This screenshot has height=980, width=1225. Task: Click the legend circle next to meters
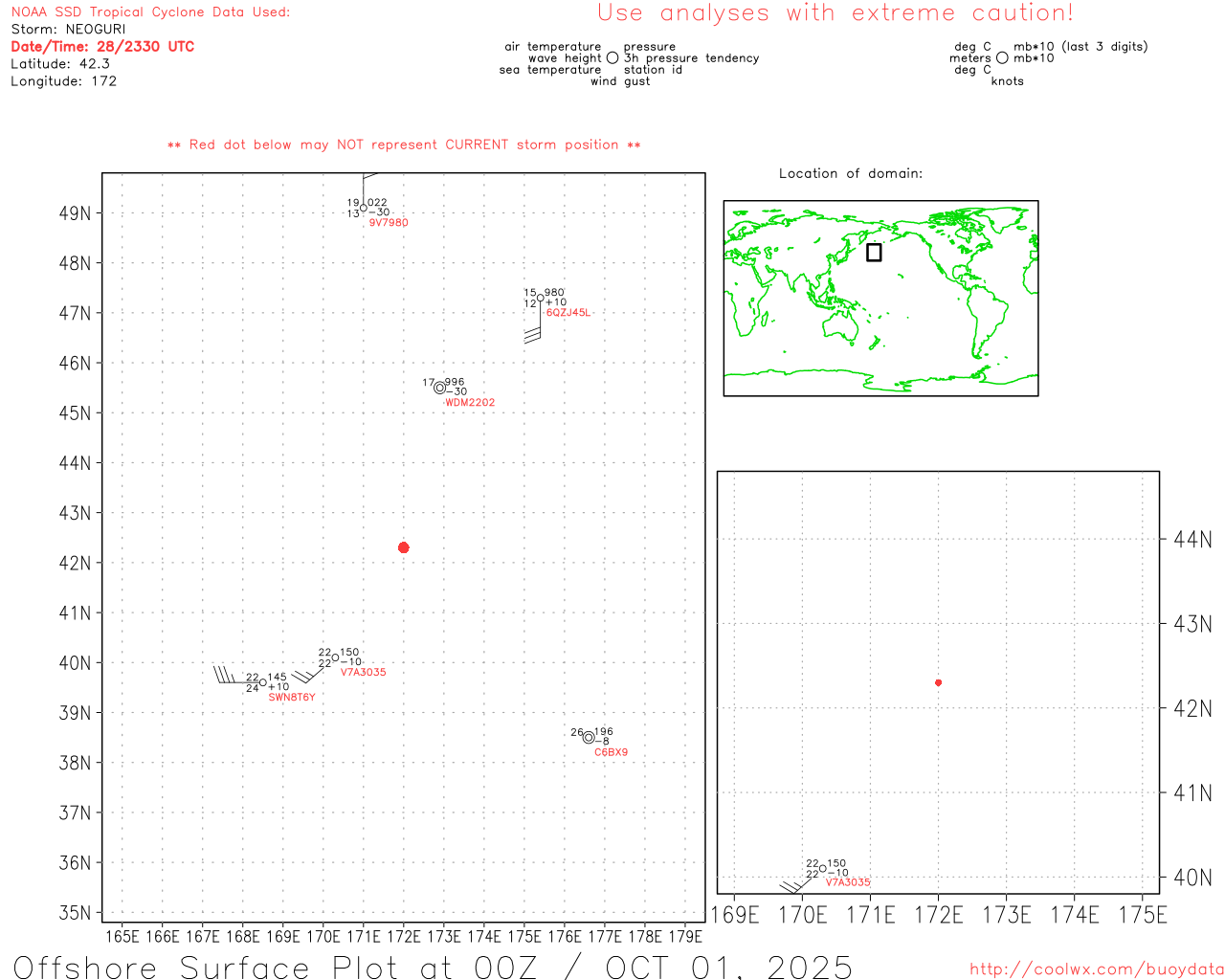(1002, 58)
